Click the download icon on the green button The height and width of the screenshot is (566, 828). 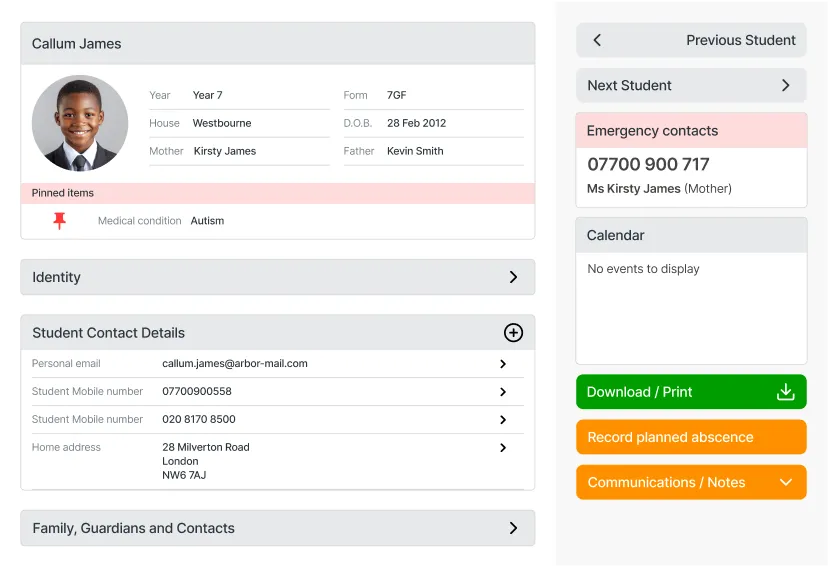[786, 392]
